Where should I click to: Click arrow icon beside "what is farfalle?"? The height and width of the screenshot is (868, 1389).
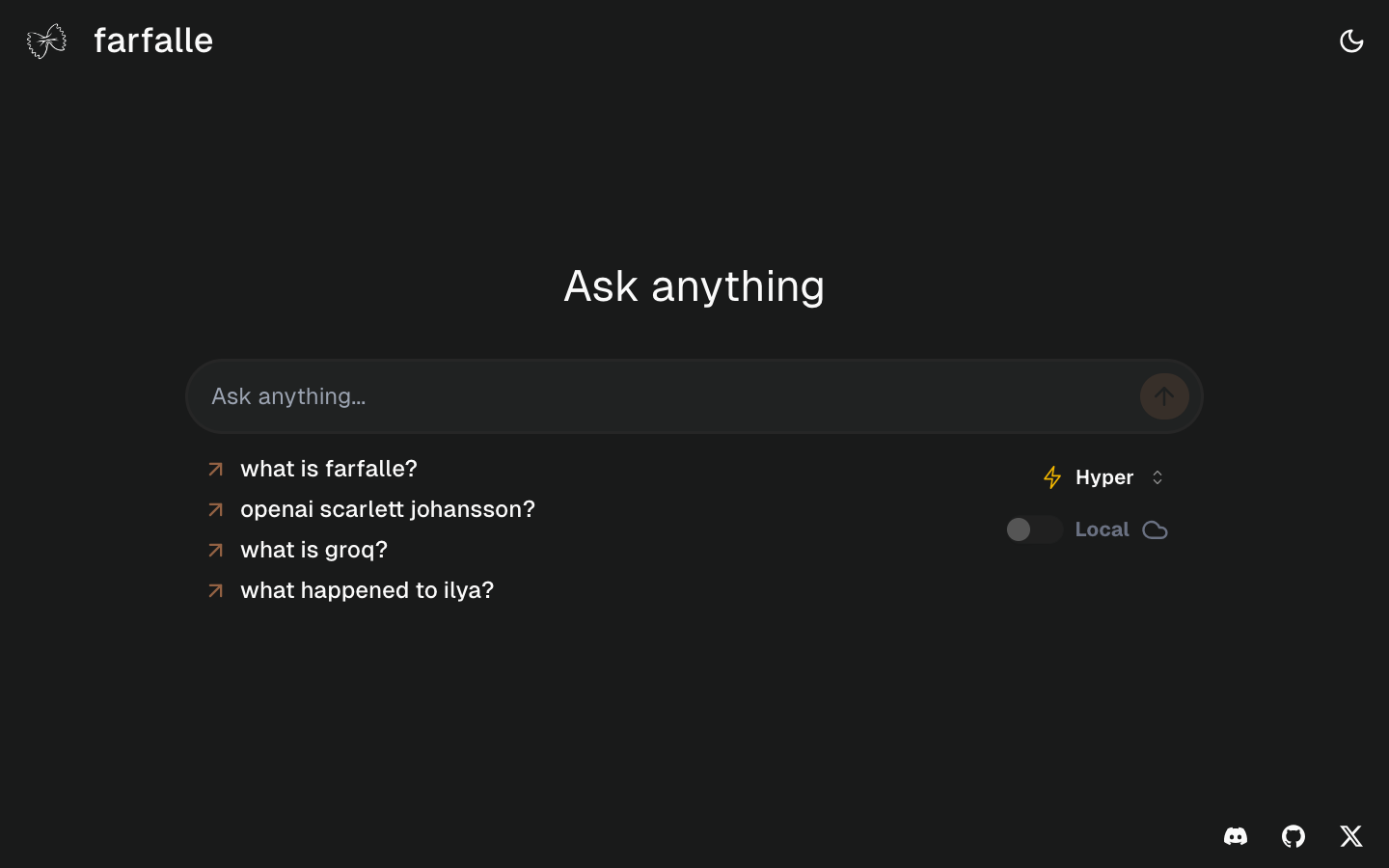pos(216,469)
